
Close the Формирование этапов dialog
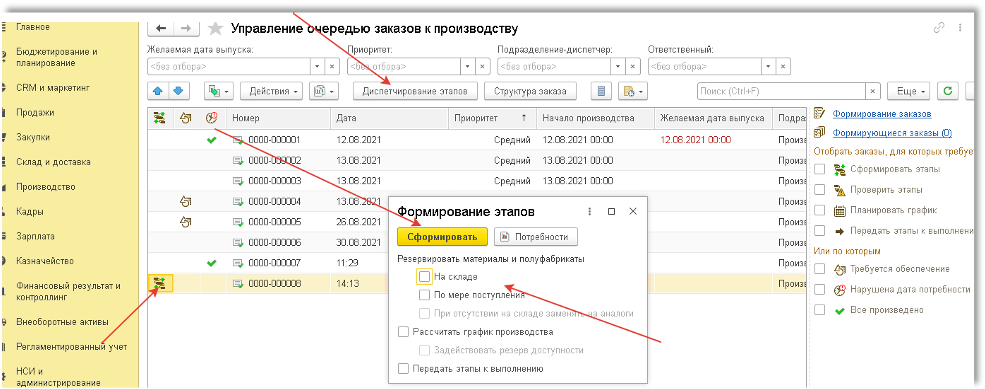[x=633, y=211]
